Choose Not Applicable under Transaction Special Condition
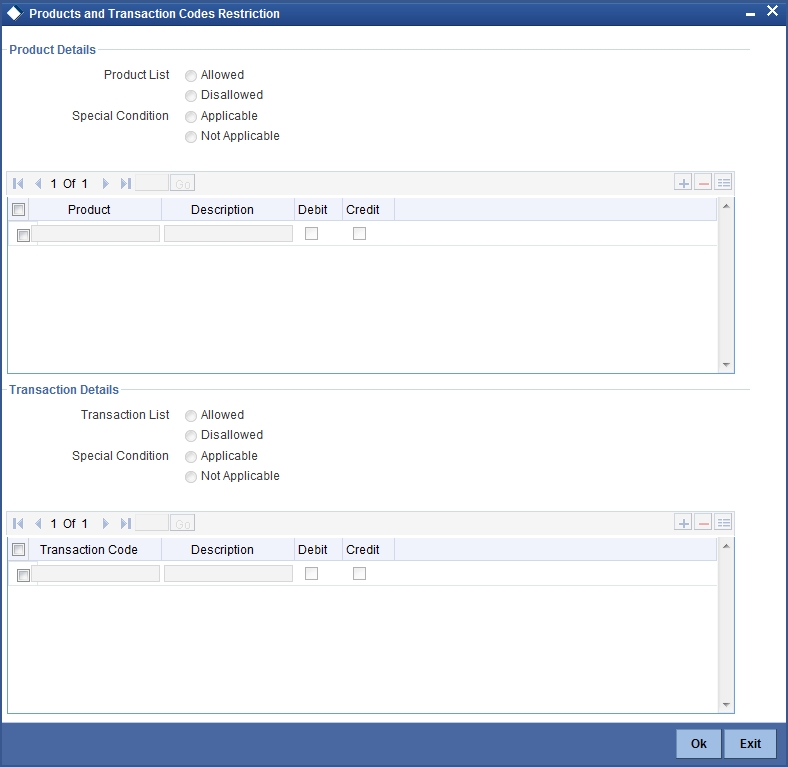 [x=190, y=477]
